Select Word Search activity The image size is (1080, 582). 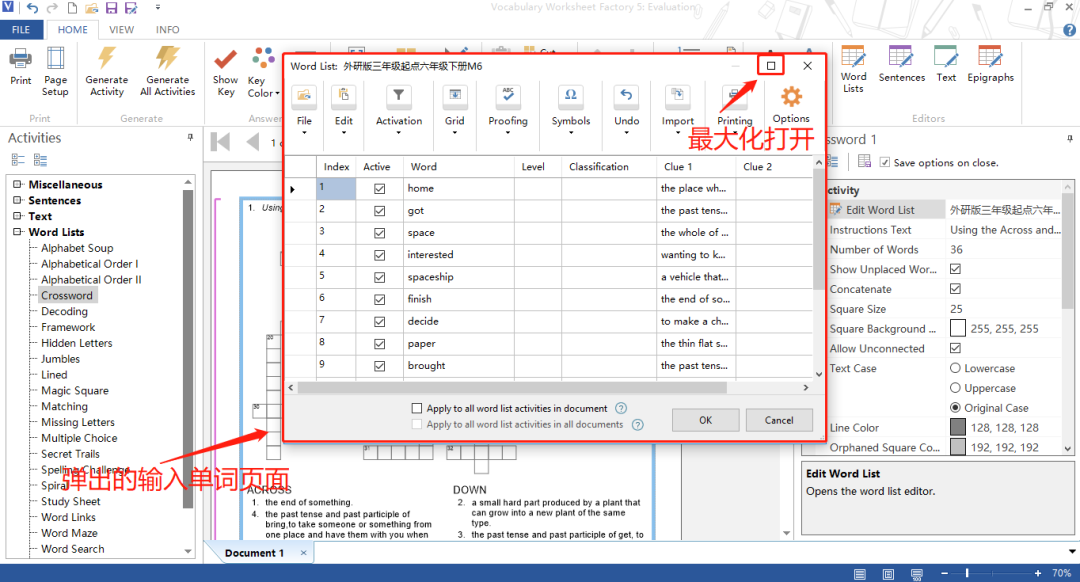pos(72,549)
